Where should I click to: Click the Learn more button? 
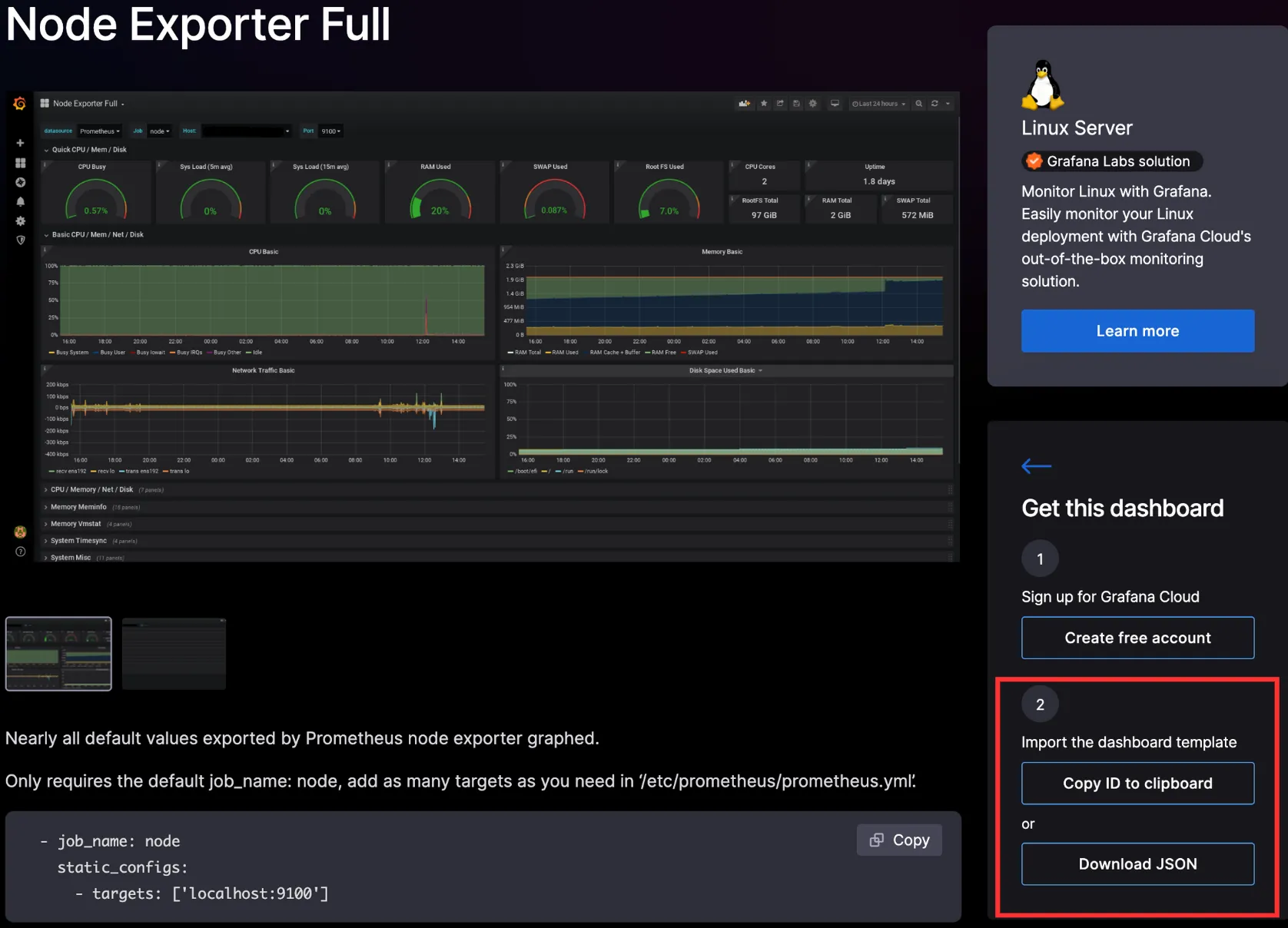tap(1137, 331)
